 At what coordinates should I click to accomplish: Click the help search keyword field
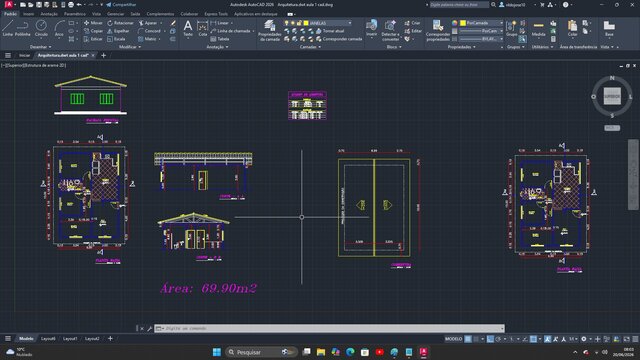[459, 4]
